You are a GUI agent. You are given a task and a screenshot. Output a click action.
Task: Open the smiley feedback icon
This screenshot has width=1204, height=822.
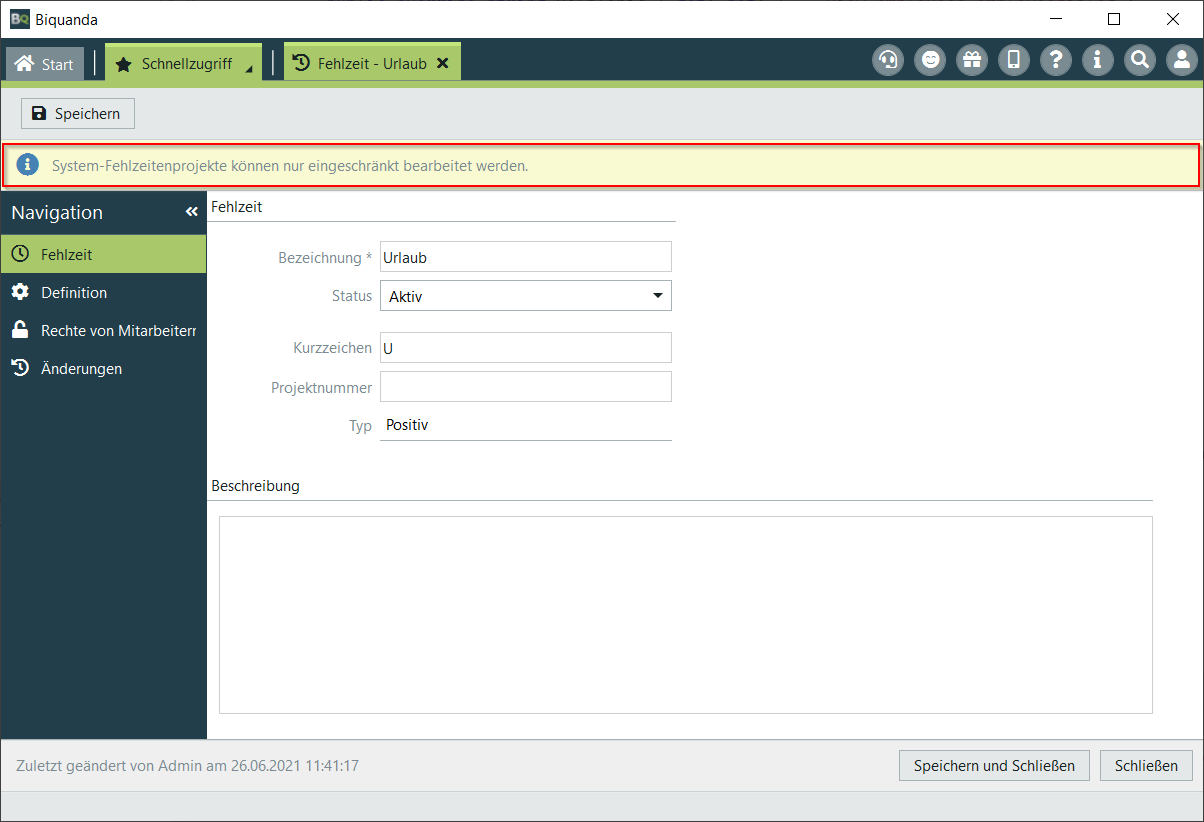930,61
